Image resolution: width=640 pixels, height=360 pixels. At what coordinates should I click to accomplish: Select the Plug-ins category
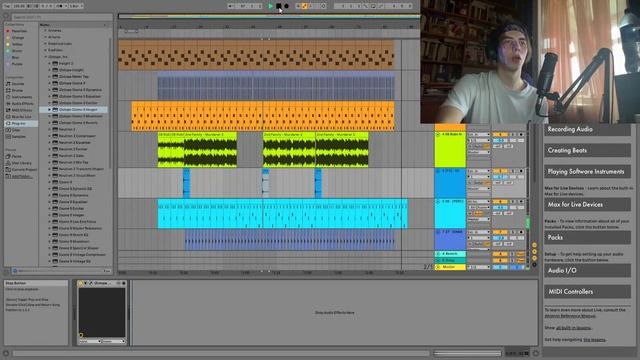[x=20, y=123]
